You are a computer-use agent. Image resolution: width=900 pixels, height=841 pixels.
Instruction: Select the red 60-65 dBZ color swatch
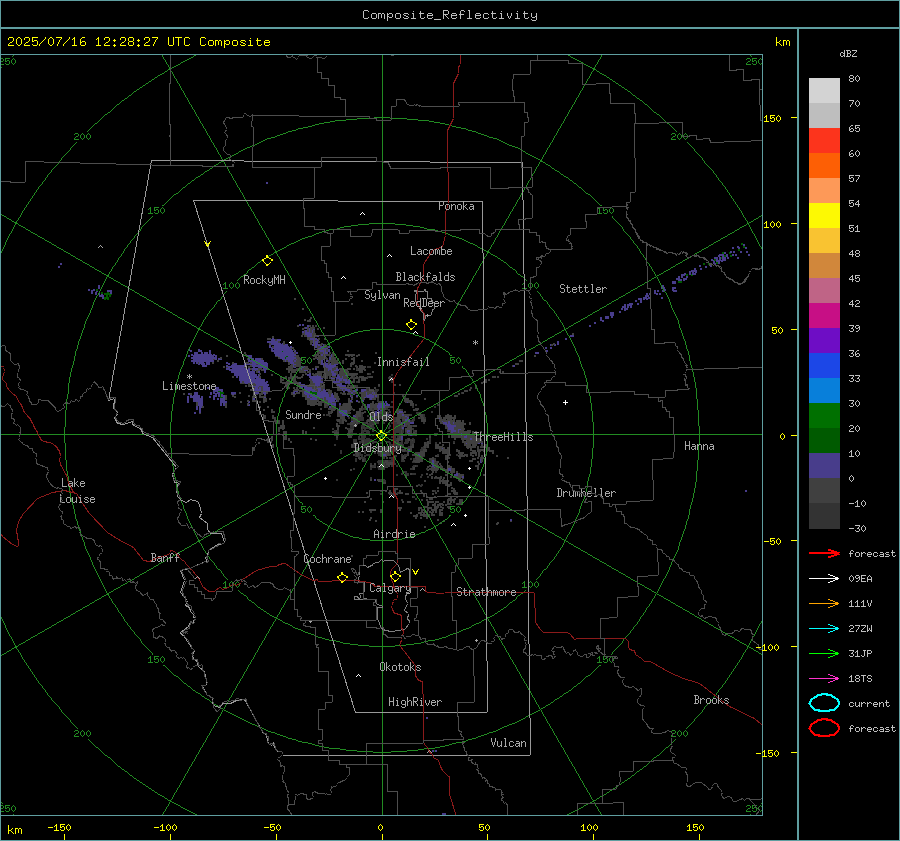coord(824,141)
